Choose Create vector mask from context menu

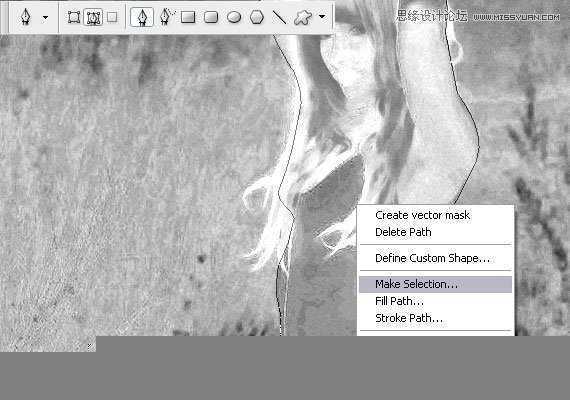click(x=435, y=215)
